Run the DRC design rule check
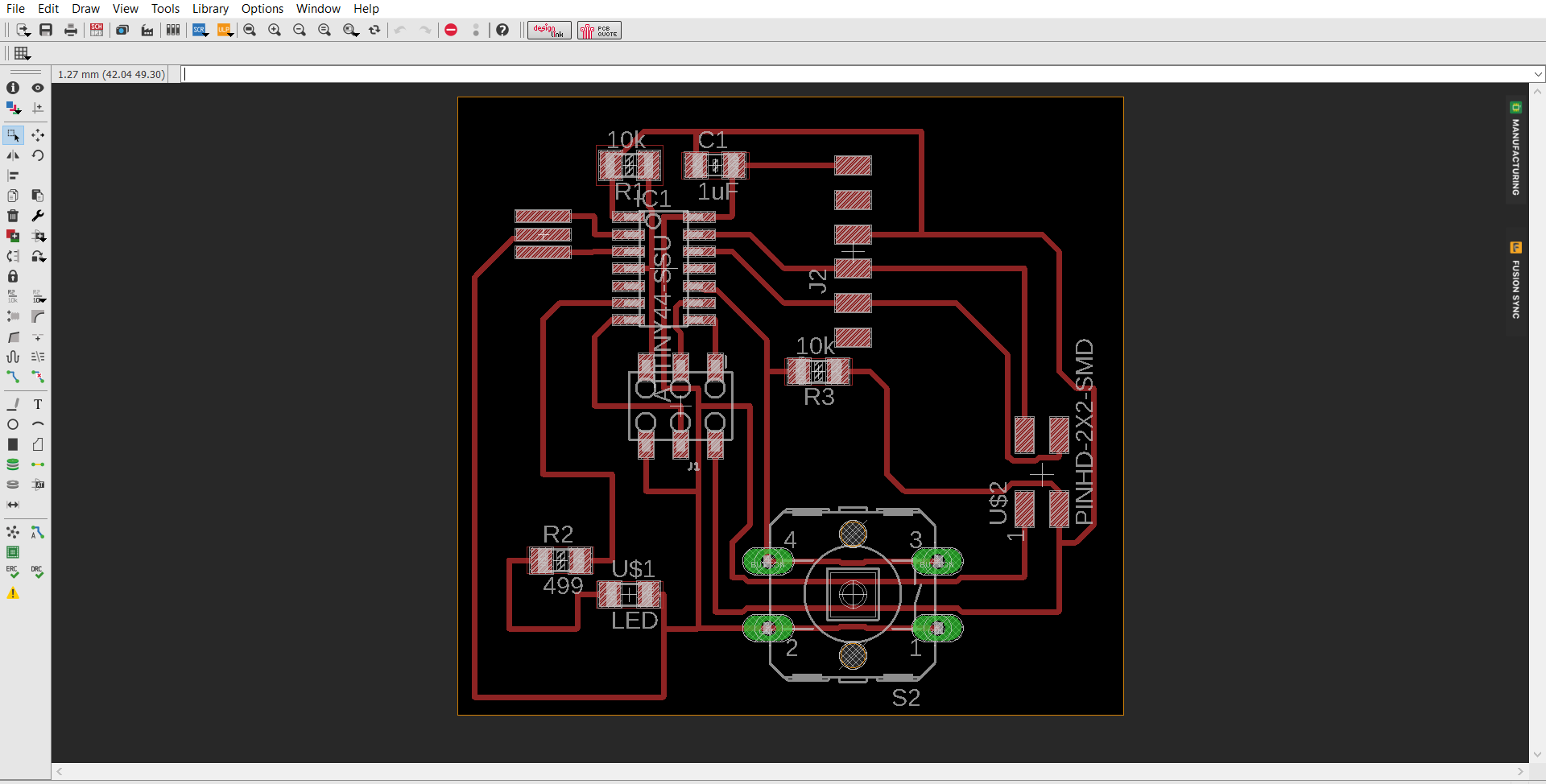The height and width of the screenshot is (784, 1546). point(37,570)
